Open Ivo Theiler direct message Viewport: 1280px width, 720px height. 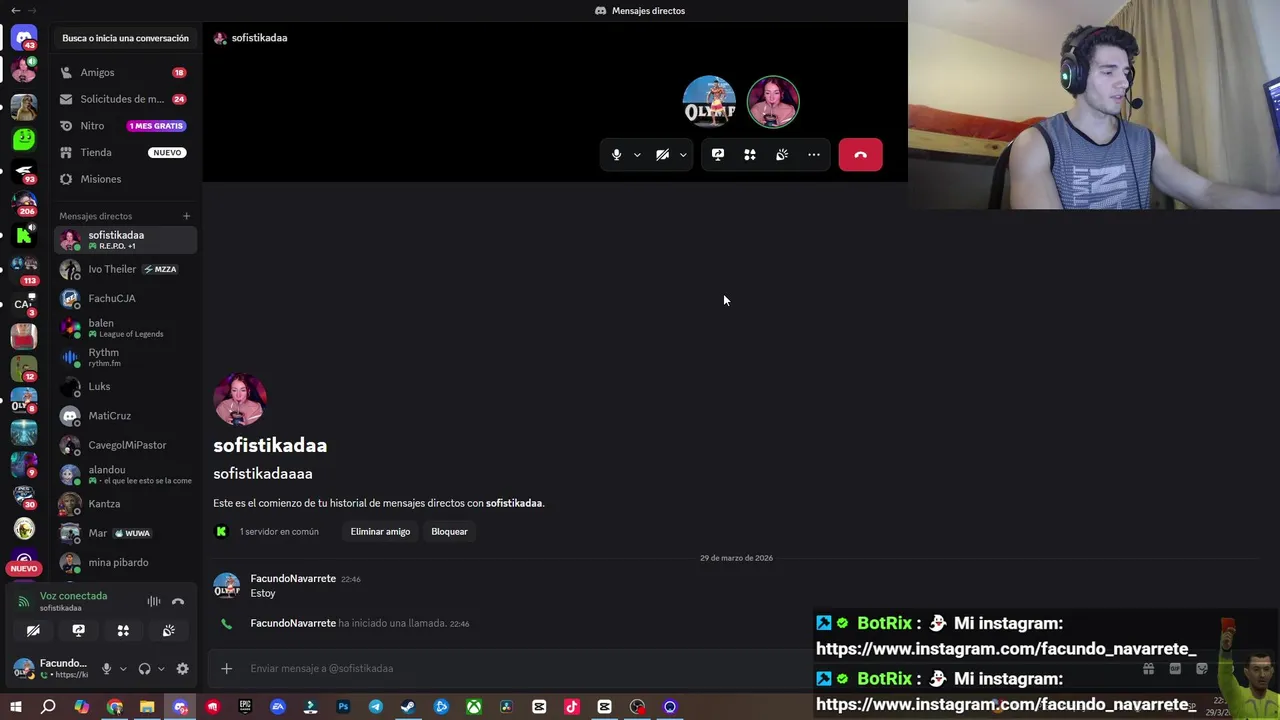pos(125,269)
